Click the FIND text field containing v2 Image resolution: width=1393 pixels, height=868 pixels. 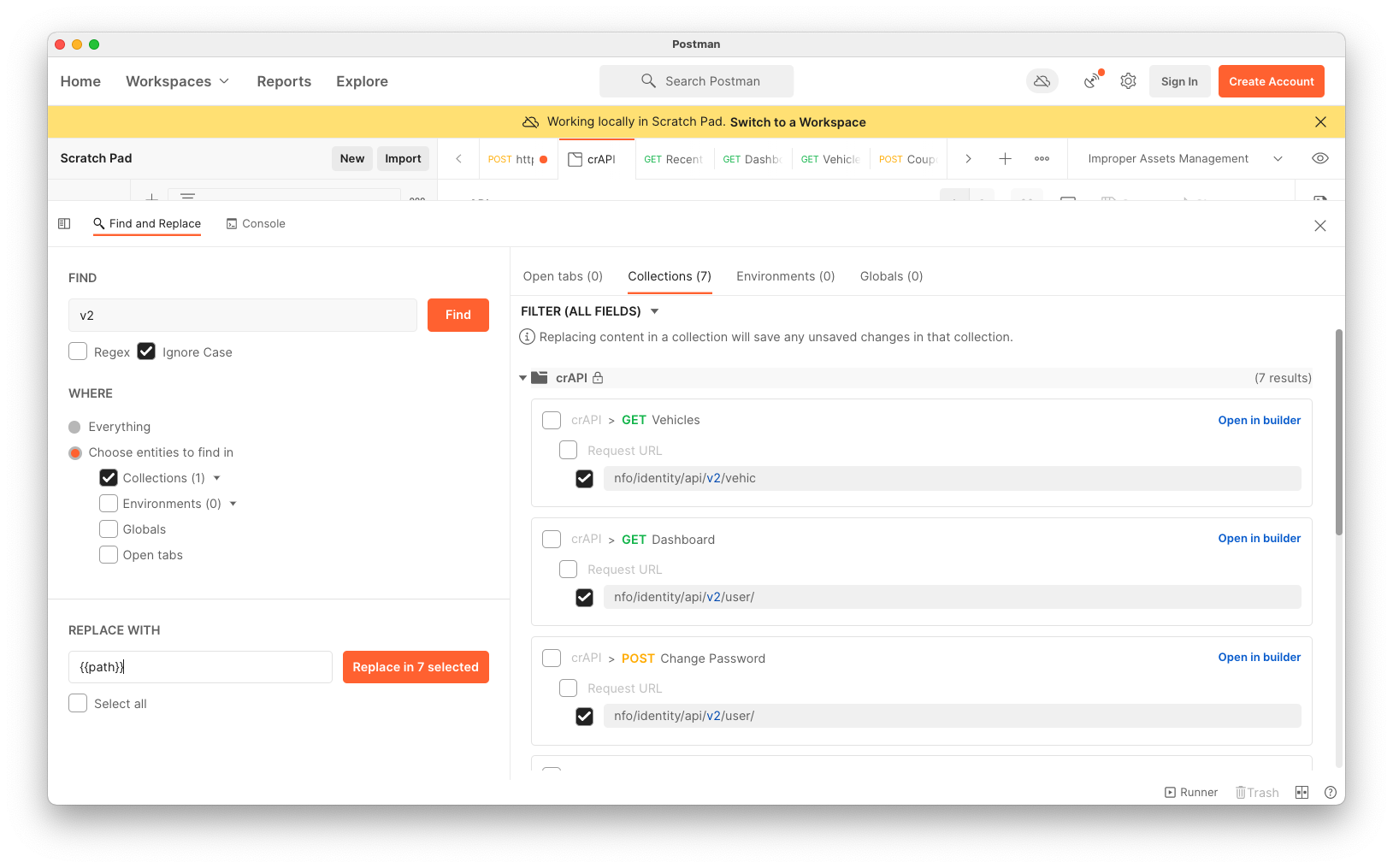243,315
